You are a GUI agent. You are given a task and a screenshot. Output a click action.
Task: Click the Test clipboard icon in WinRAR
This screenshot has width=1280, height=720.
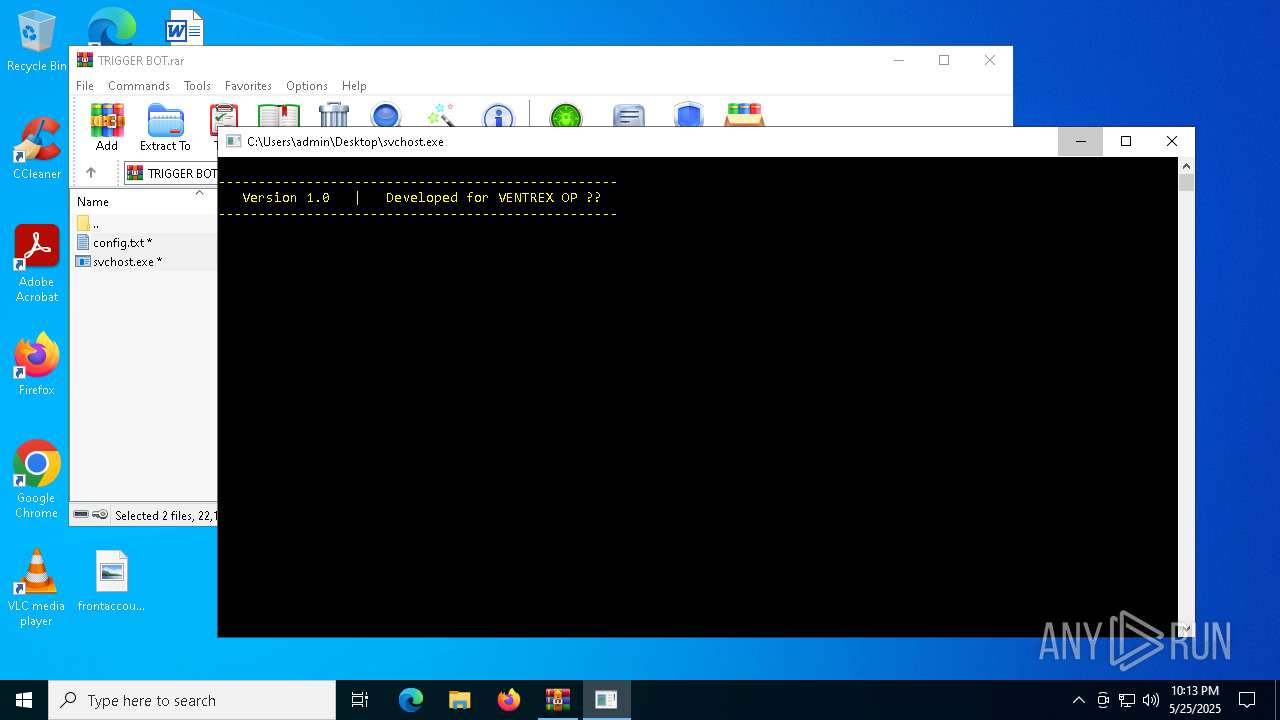(224, 116)
